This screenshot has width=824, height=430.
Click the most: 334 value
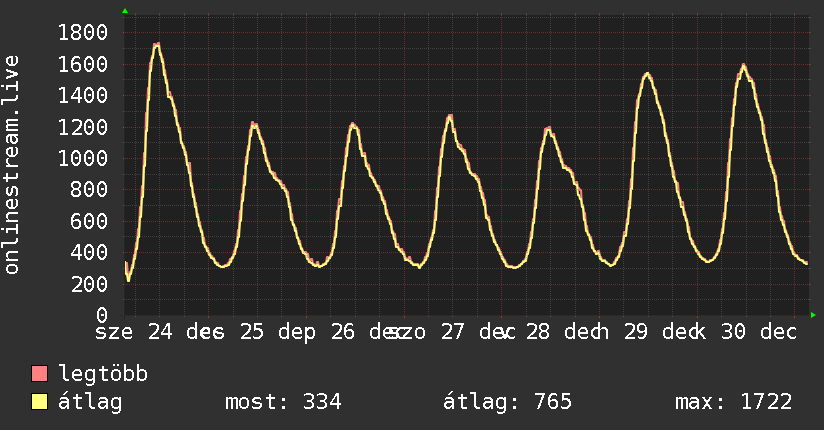pyautogui.click(x=283, y=402)
